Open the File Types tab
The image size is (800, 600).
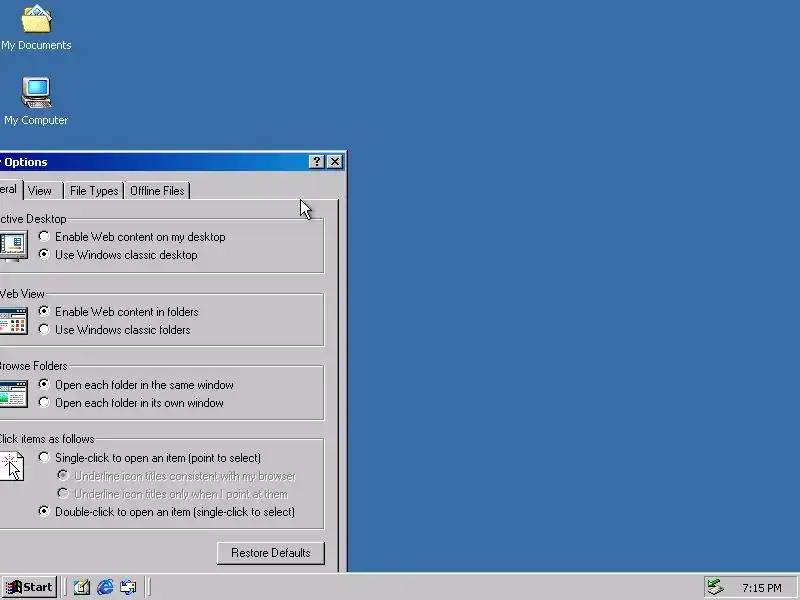pyautogui.click(x=94, y=191)
